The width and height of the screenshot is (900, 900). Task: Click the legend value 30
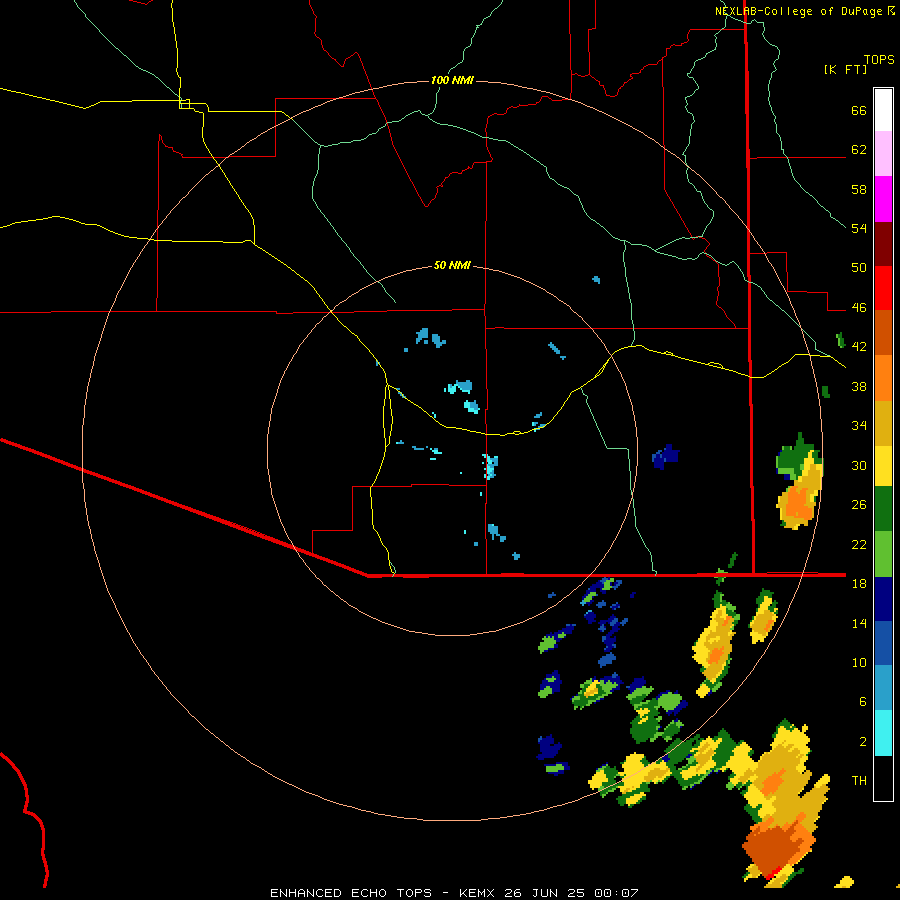(859, 465)
